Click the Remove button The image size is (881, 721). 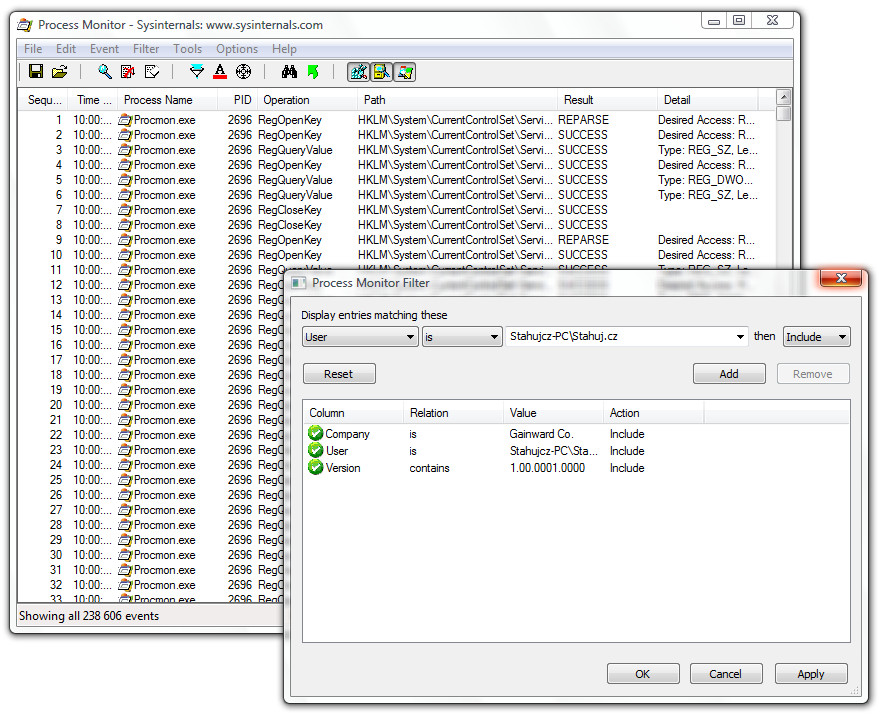click(x=813, y=374)
